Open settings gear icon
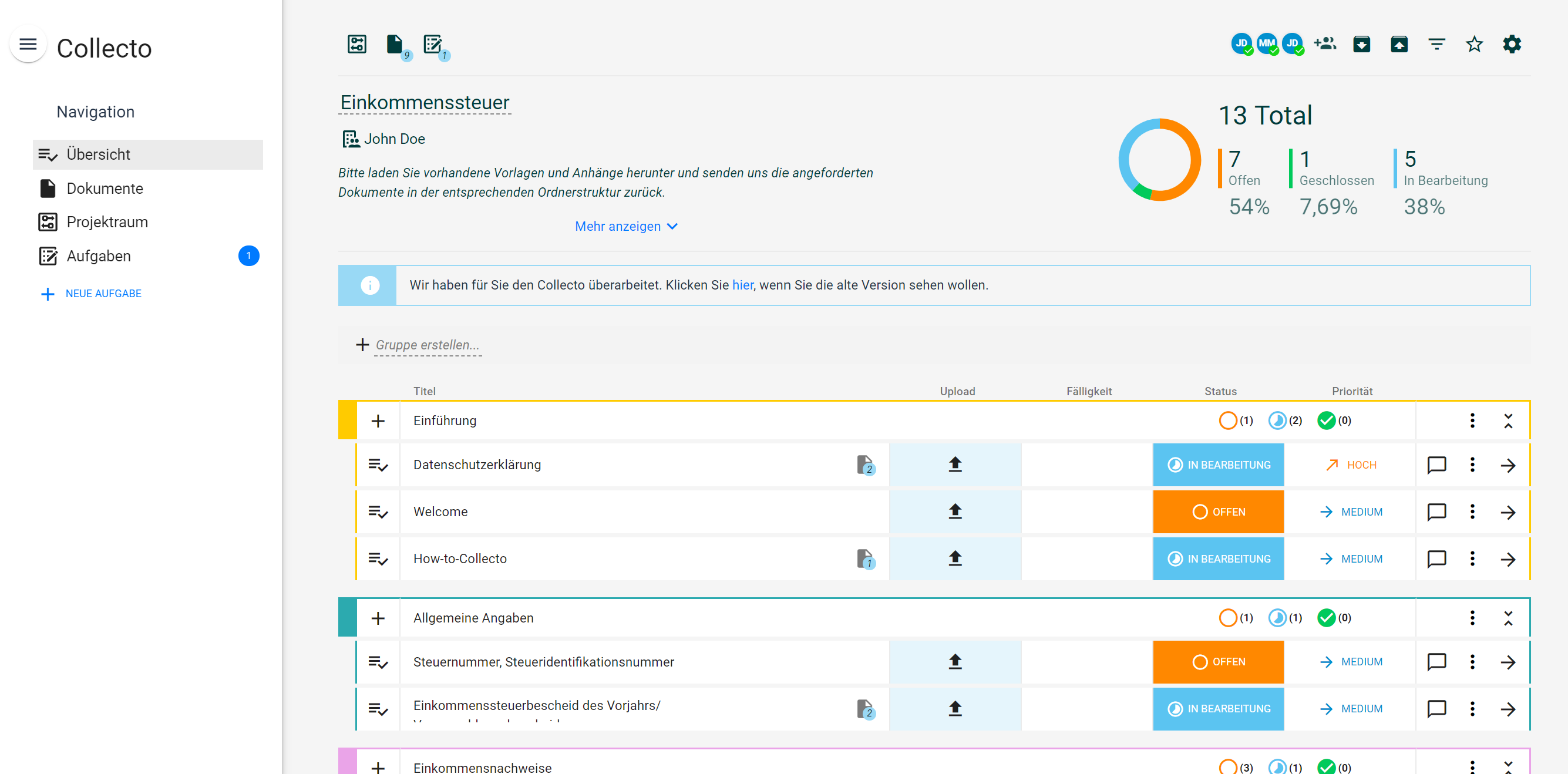This screenshot has height=774, width=1568. click(1512, 44)
